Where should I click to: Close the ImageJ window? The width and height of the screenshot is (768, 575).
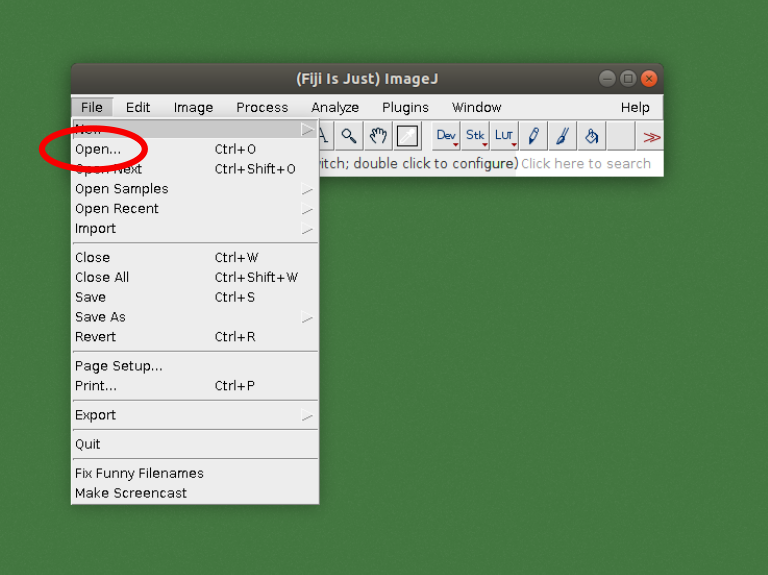point(649,78)
